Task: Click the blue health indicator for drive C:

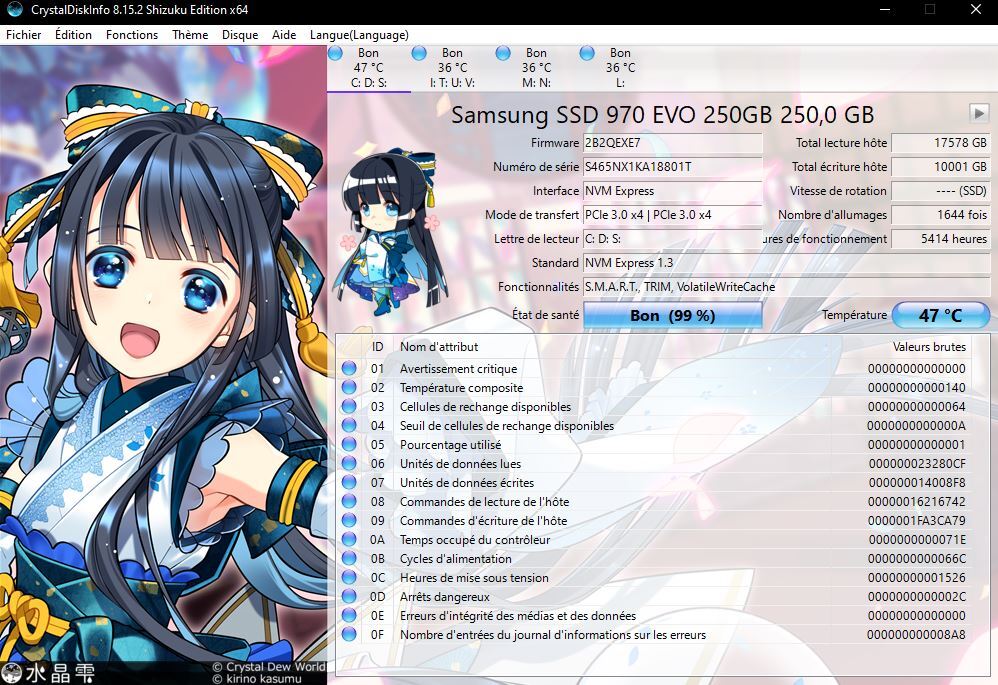Action: pyautogui.click(x=336, y=52)
